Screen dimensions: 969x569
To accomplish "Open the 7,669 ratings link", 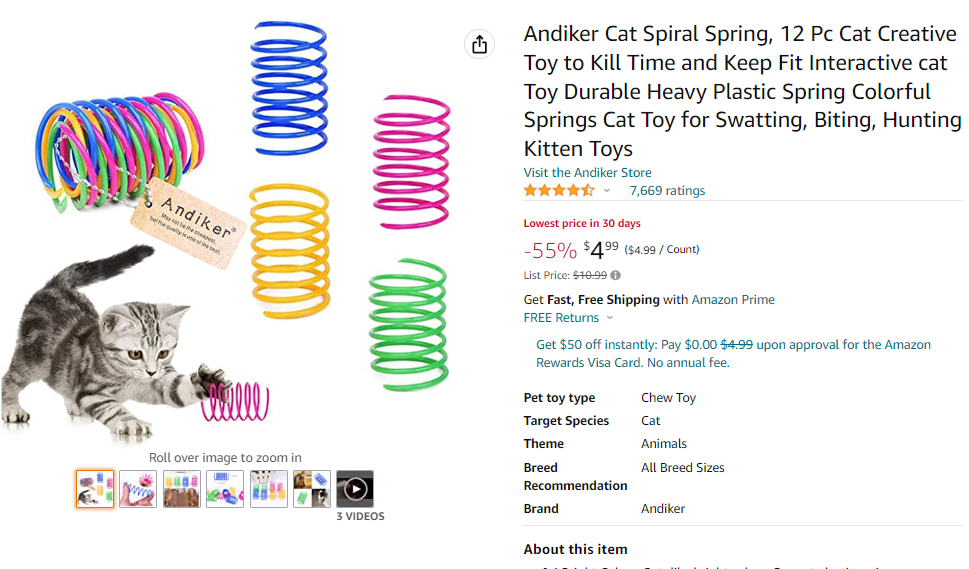I will click(667, 191).
